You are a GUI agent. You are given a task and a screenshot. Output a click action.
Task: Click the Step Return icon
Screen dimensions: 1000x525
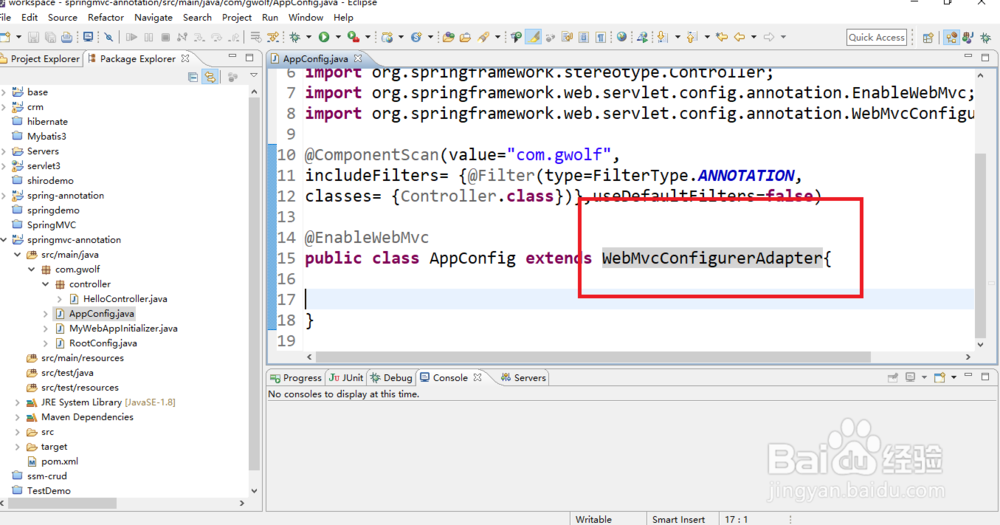tap(234, 37)
